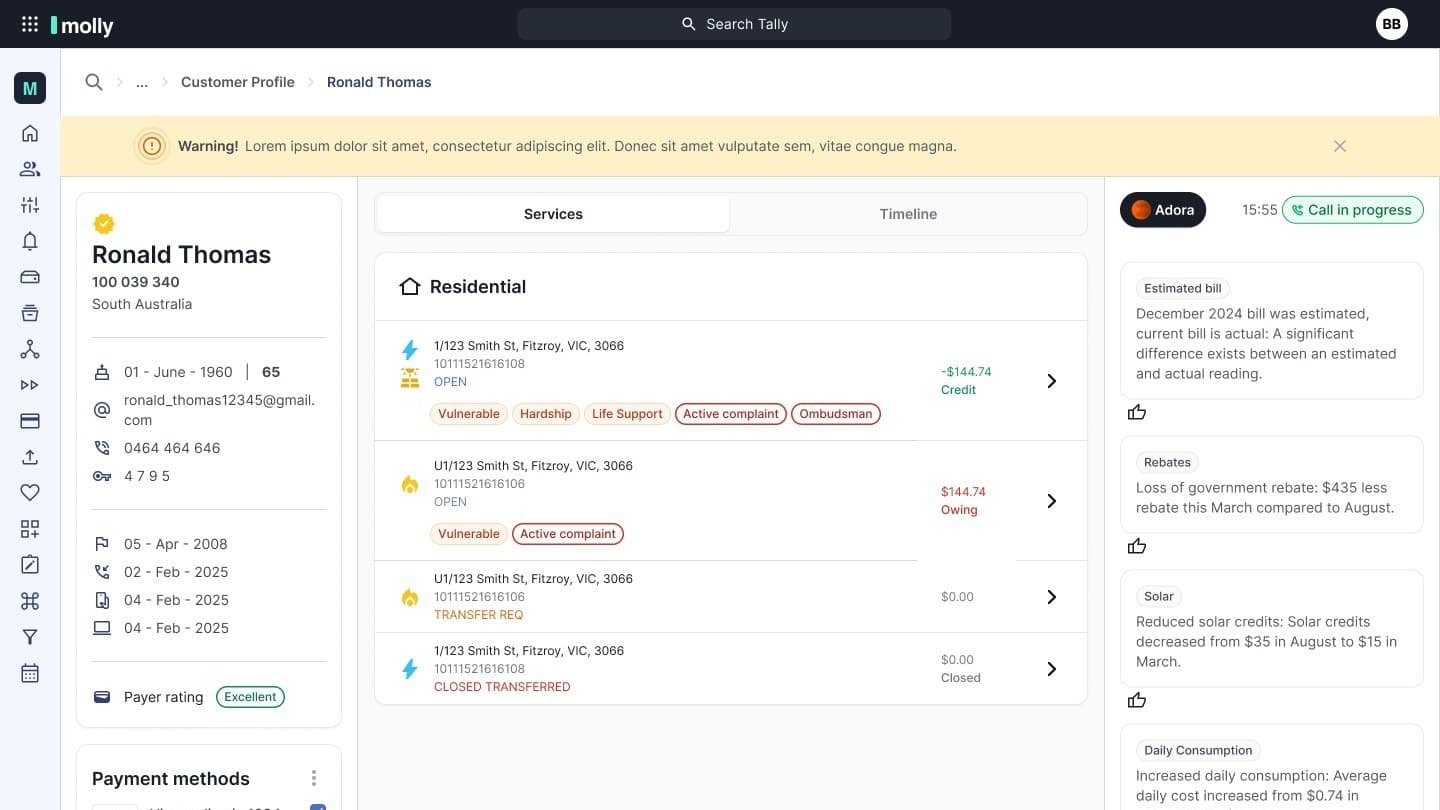The image size is (1440, 810).
Task: Click the Call in progress badge
Action: [x=1352, y=210]
